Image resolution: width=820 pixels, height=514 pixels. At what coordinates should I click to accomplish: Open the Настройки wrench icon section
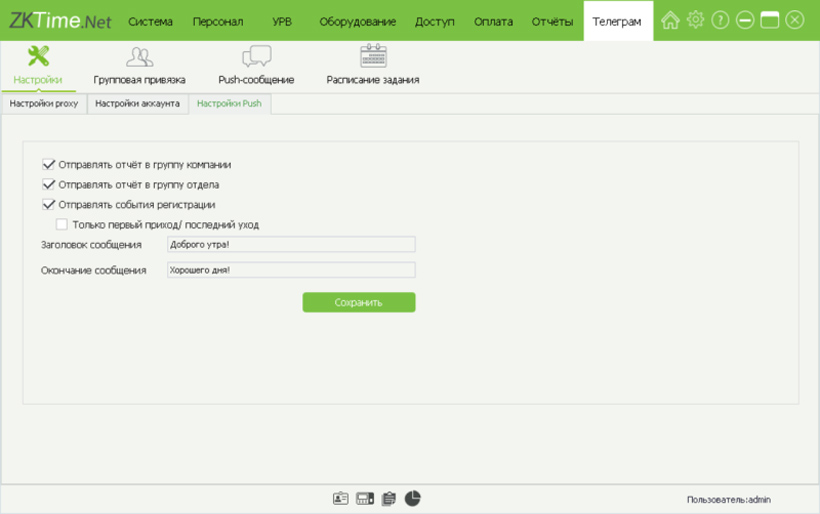pyautogui.click(x=38, y=57)
